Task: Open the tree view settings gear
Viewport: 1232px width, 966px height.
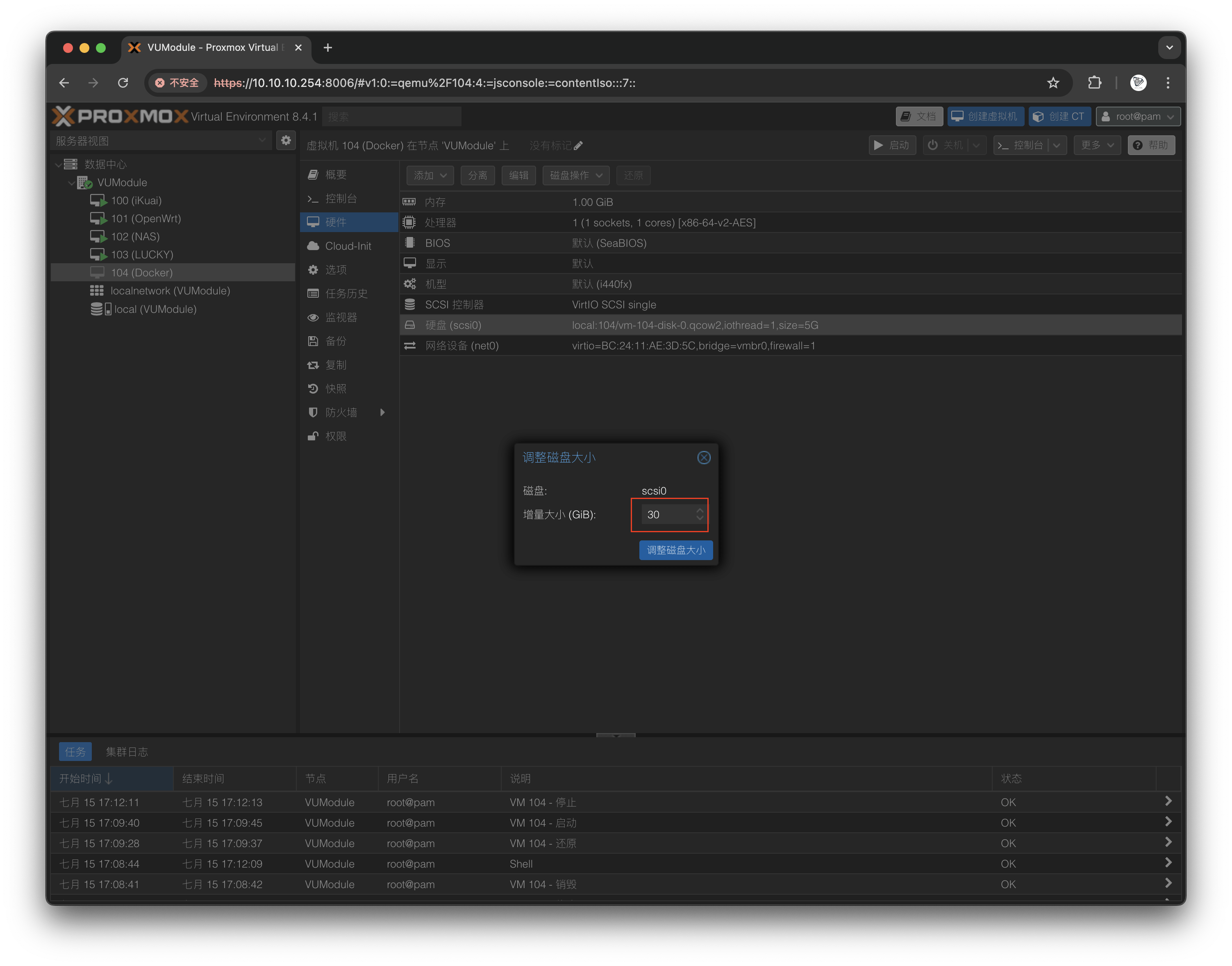Action: [286, 140]
